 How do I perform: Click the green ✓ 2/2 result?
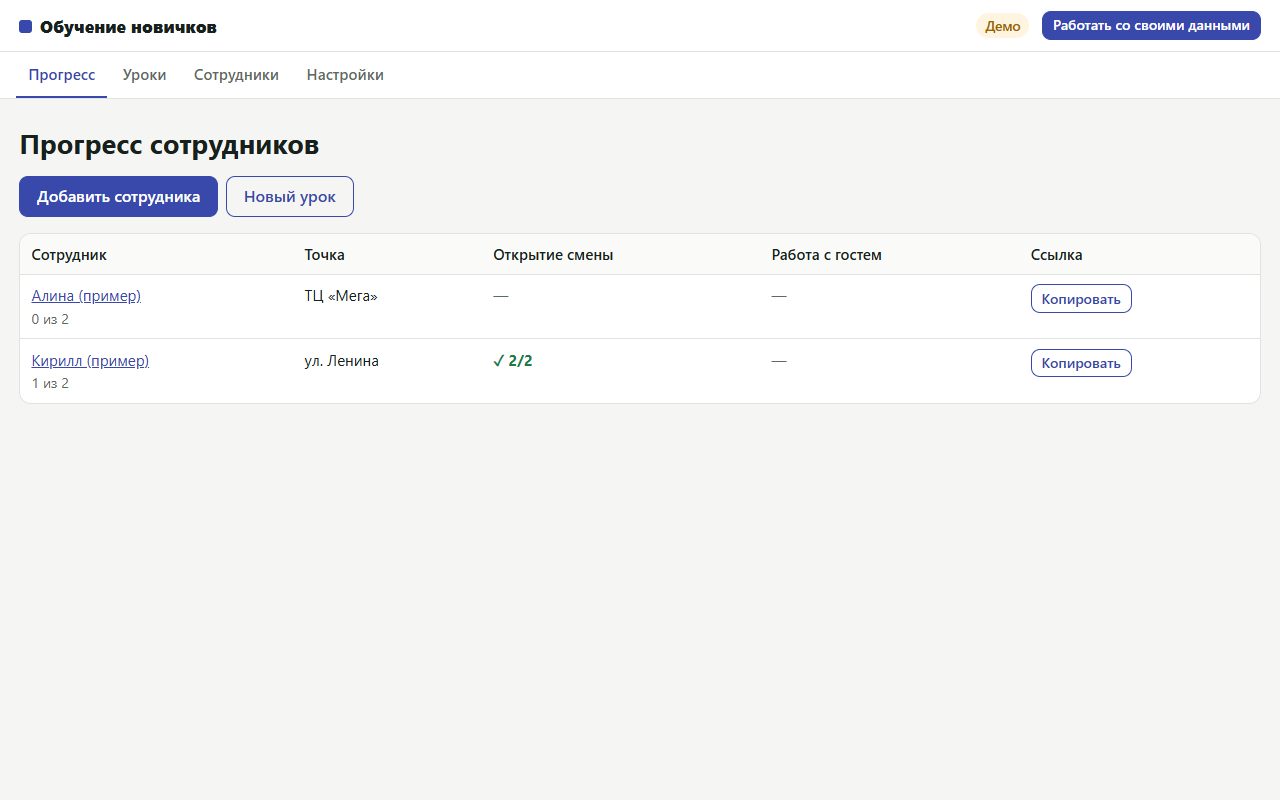[513, 361]
